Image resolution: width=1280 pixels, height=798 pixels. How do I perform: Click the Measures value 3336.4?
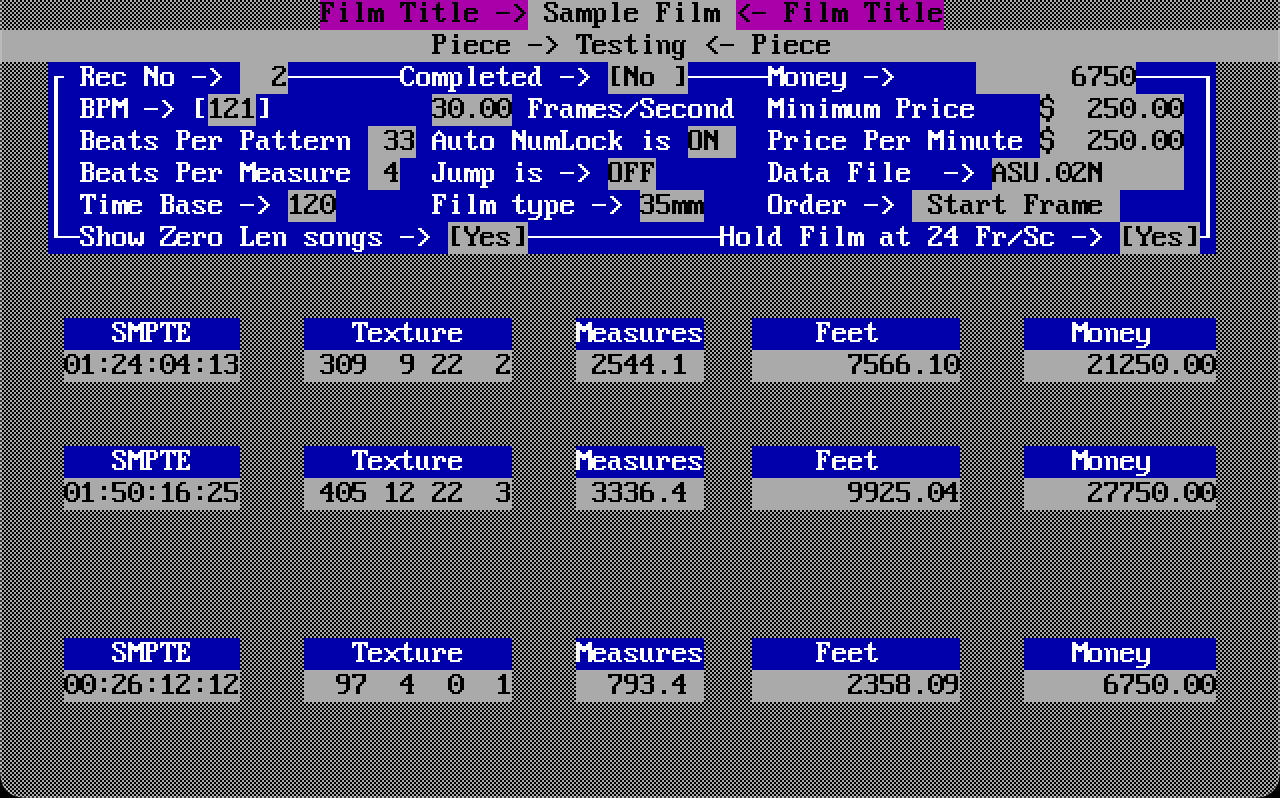point(640,494)
